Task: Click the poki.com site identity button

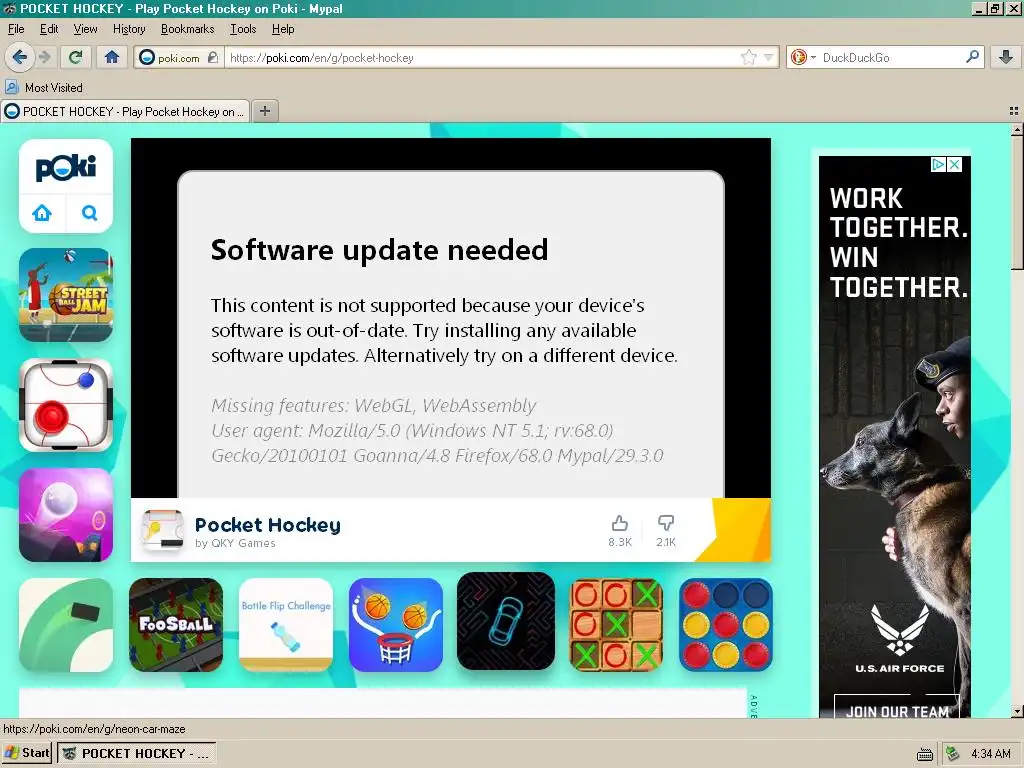Action: [x=179, y=57]
